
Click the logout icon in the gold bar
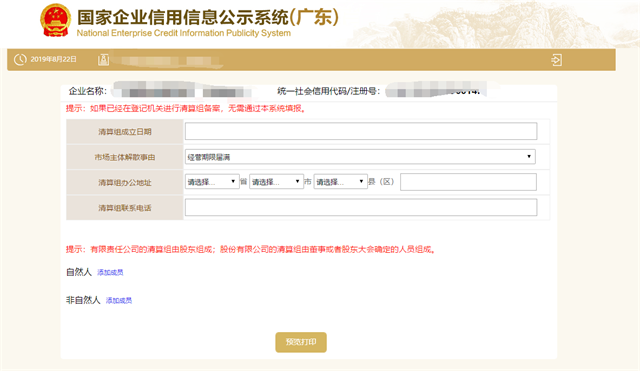coord(556,60)
